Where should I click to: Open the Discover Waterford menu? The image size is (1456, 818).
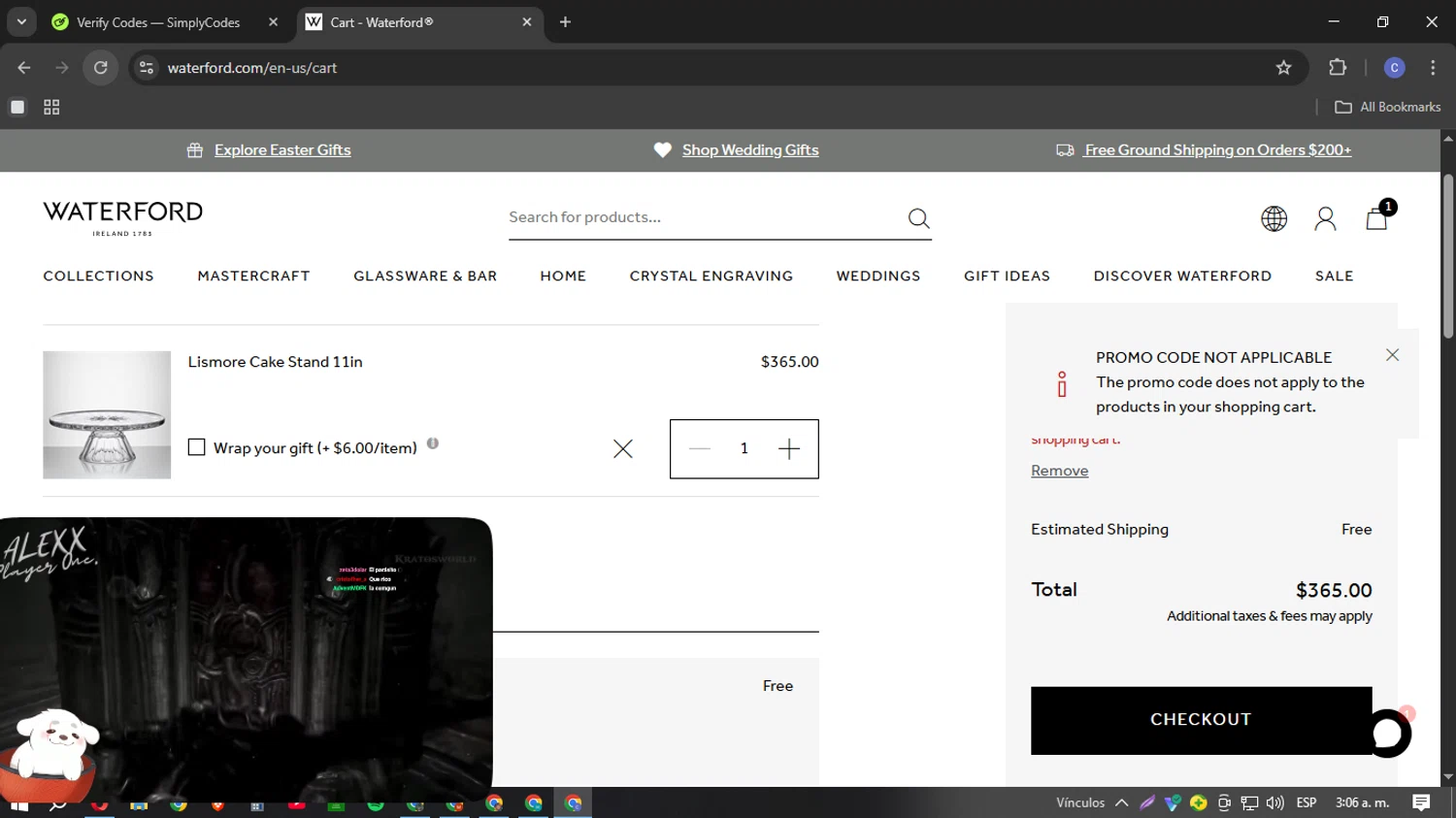point(1182,276)
